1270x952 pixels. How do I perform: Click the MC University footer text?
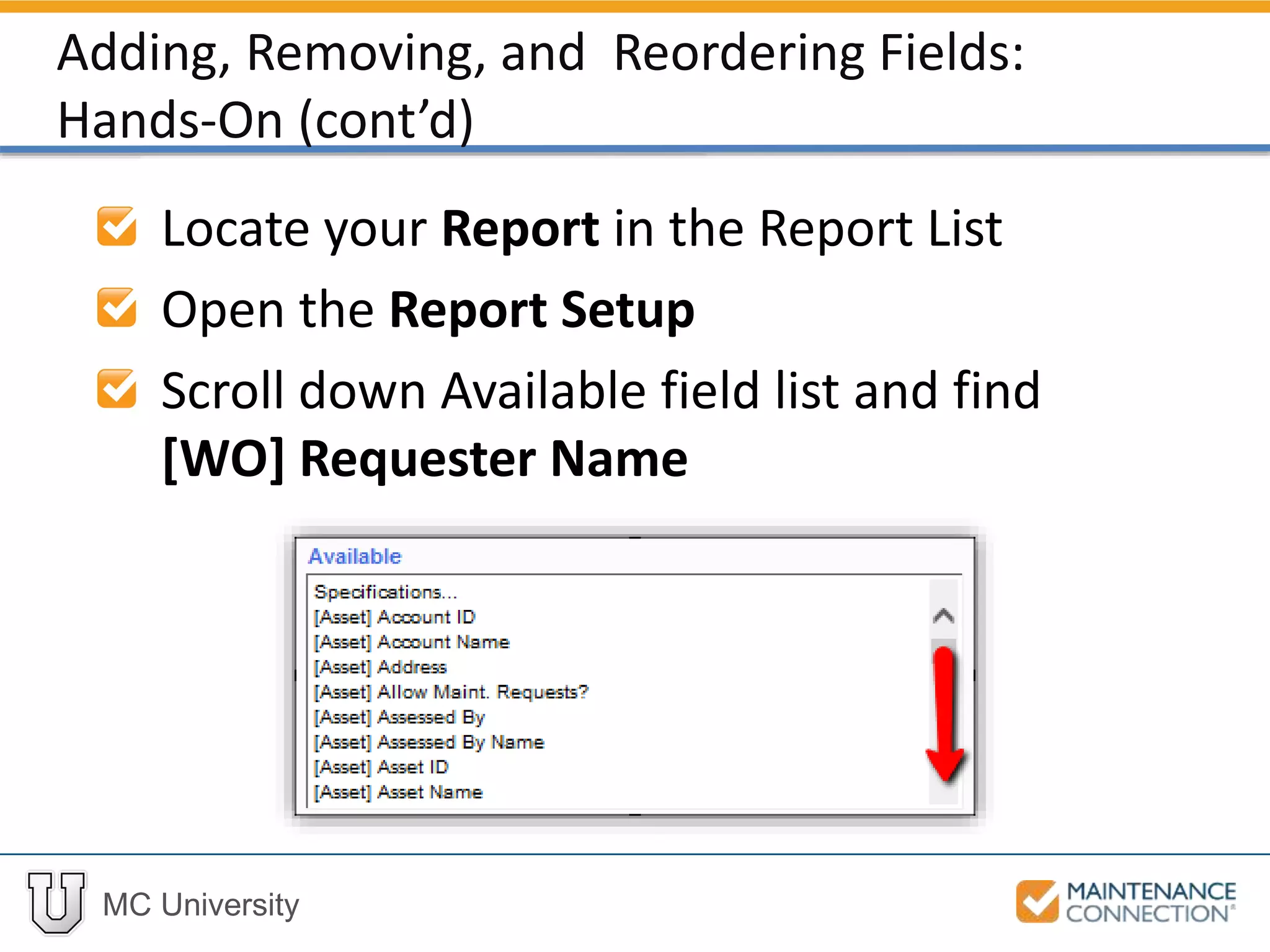(x=201, y=905)
